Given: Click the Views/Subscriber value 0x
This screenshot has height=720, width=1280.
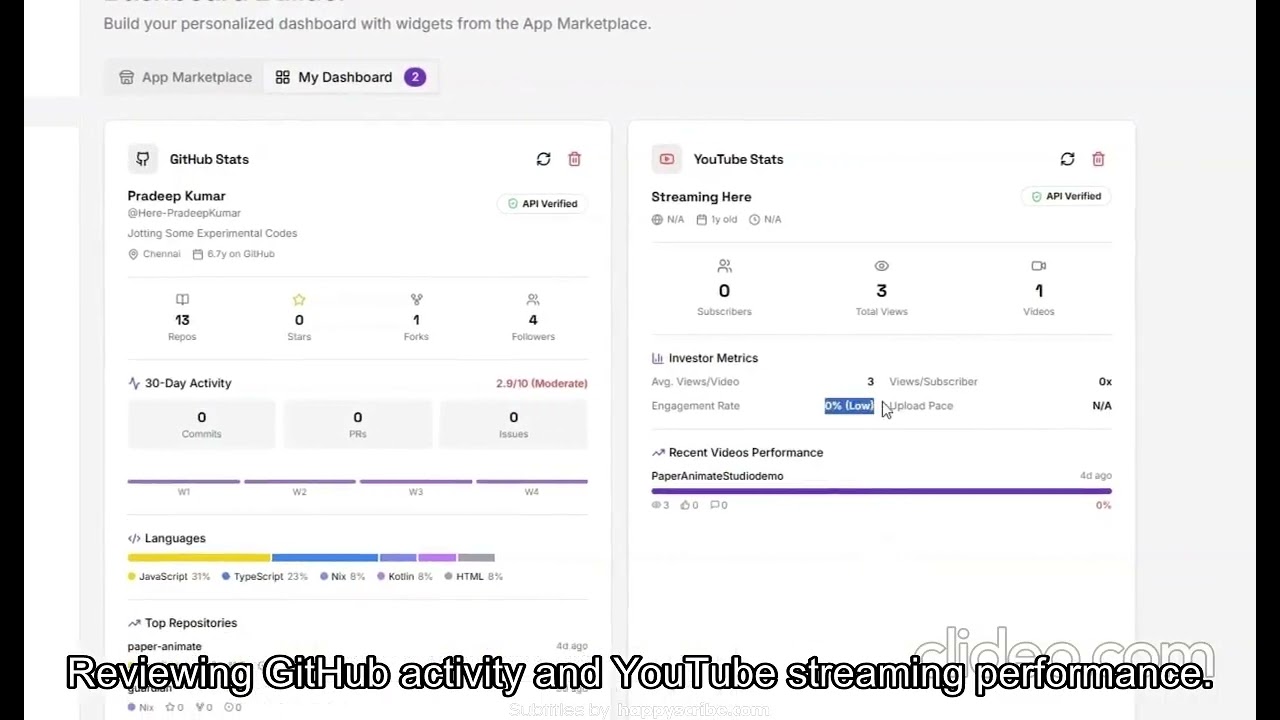Looking at the screenshot, I should coord(1105,382).
